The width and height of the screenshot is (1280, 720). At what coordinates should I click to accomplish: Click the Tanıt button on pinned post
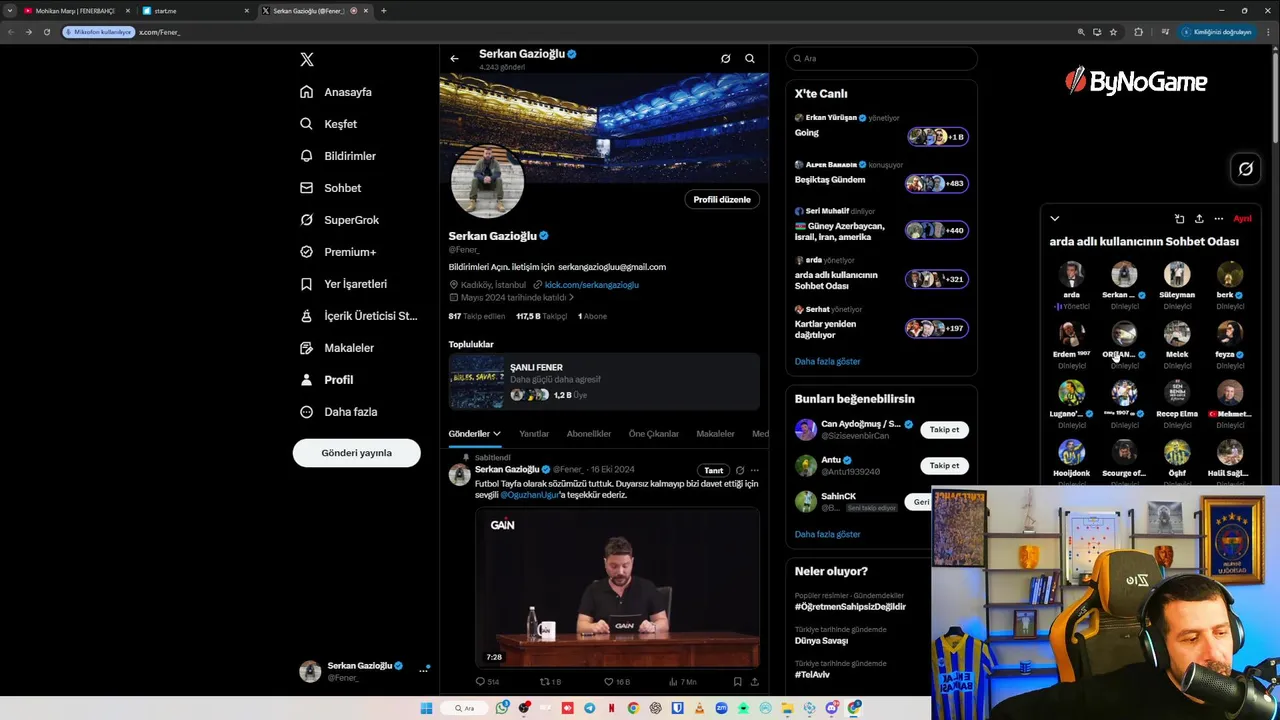click(713, 470)
